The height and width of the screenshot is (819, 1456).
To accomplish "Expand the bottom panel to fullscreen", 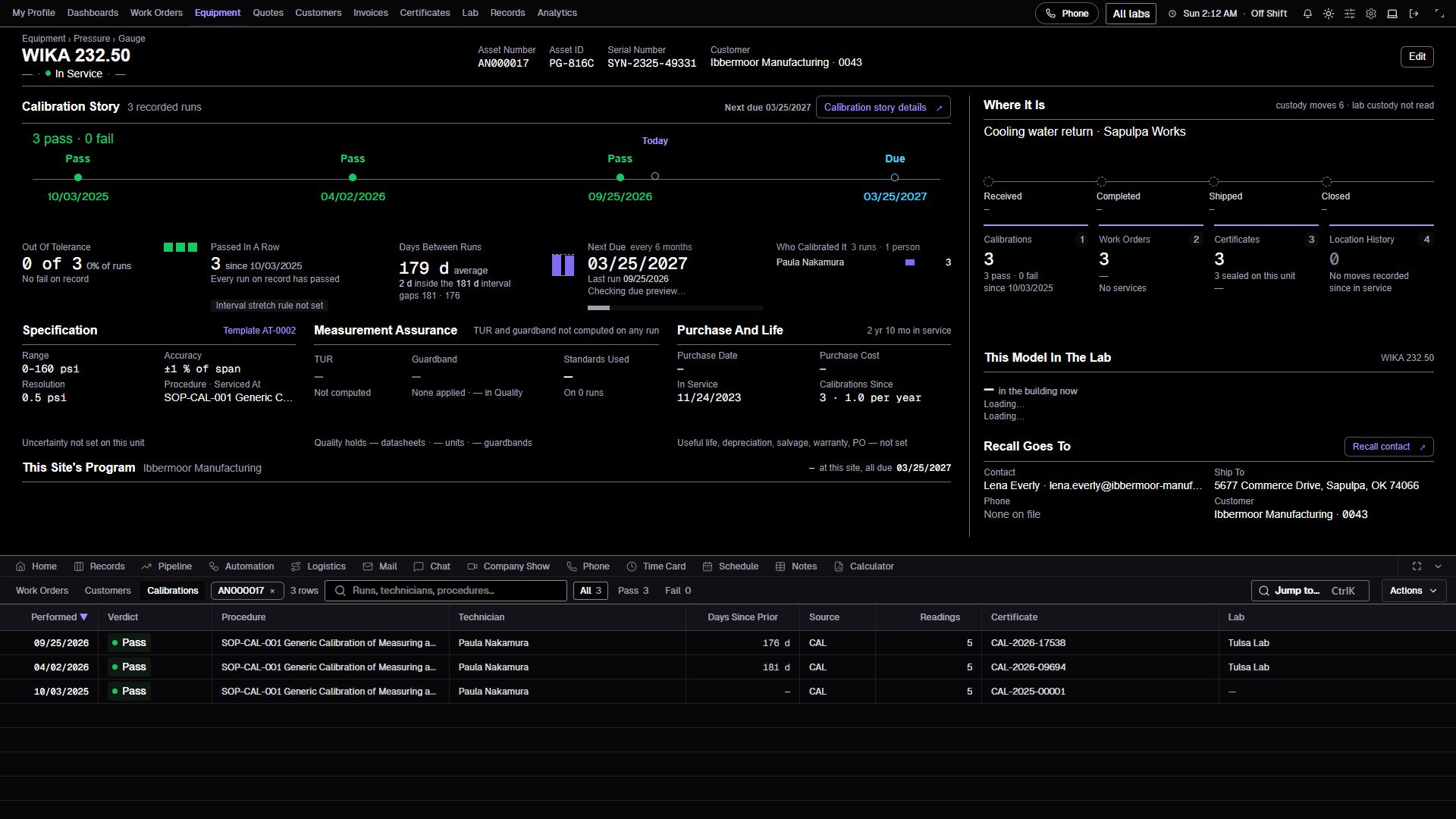I will coord(1417,566).
